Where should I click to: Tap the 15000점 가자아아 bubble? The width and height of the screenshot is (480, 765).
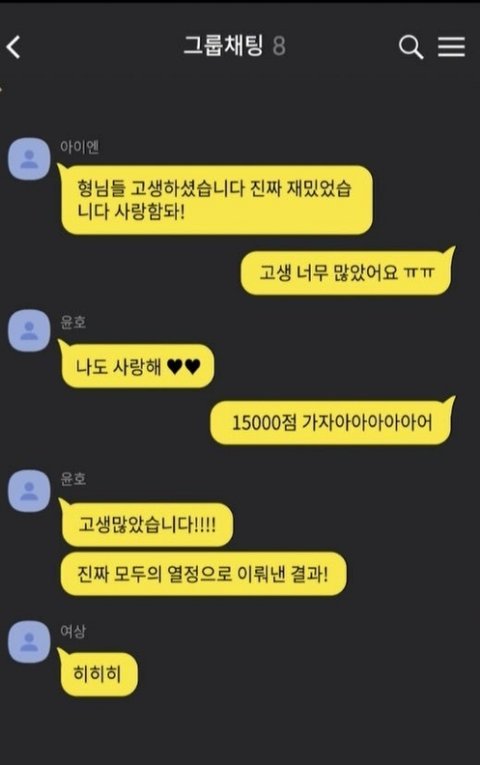click(x=332, y=422)
